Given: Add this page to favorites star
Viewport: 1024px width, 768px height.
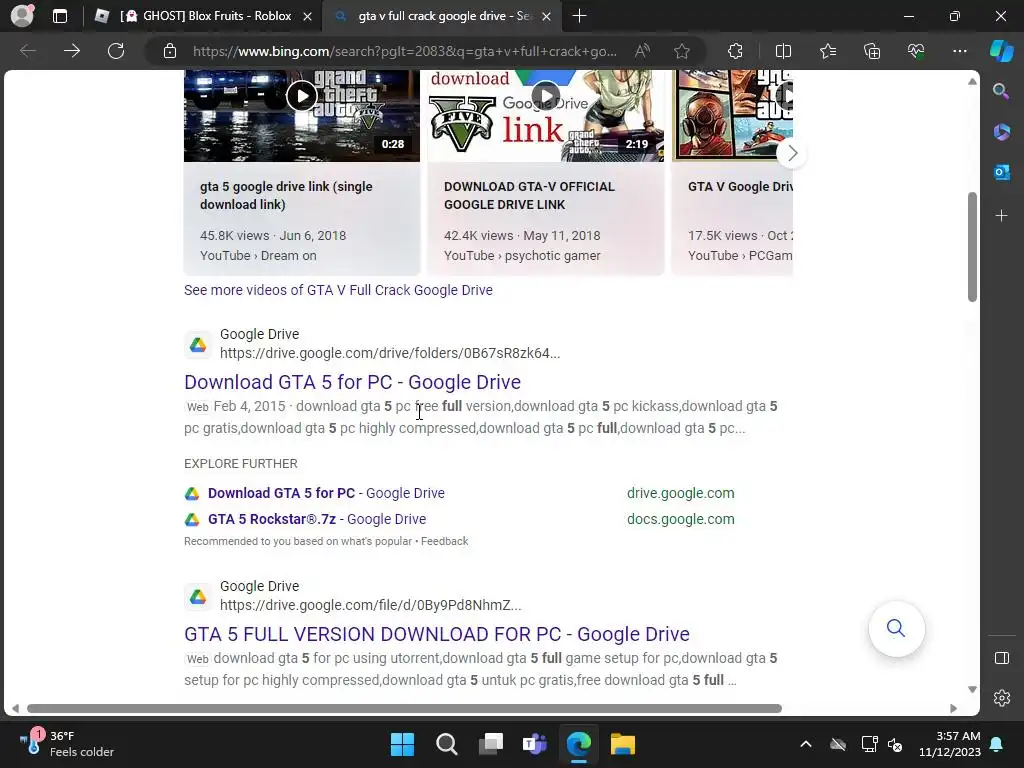Looking at the screenshot, I should click(682, 51).
